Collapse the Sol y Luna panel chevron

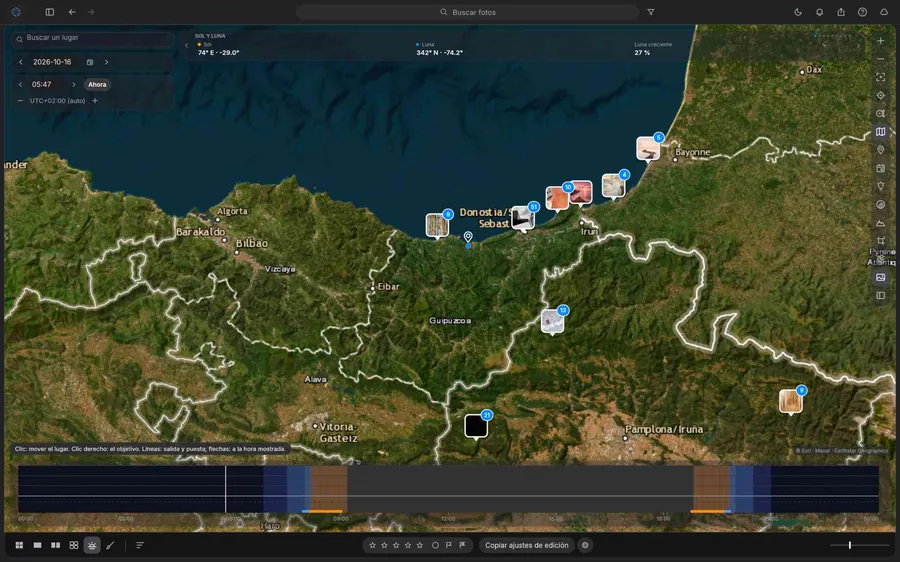click(x=187, y=45)
